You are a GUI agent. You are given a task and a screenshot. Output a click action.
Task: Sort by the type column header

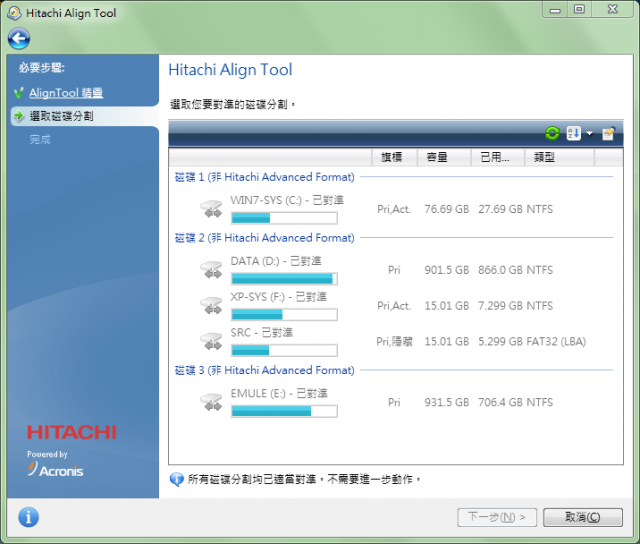click(x=560, y=157)
